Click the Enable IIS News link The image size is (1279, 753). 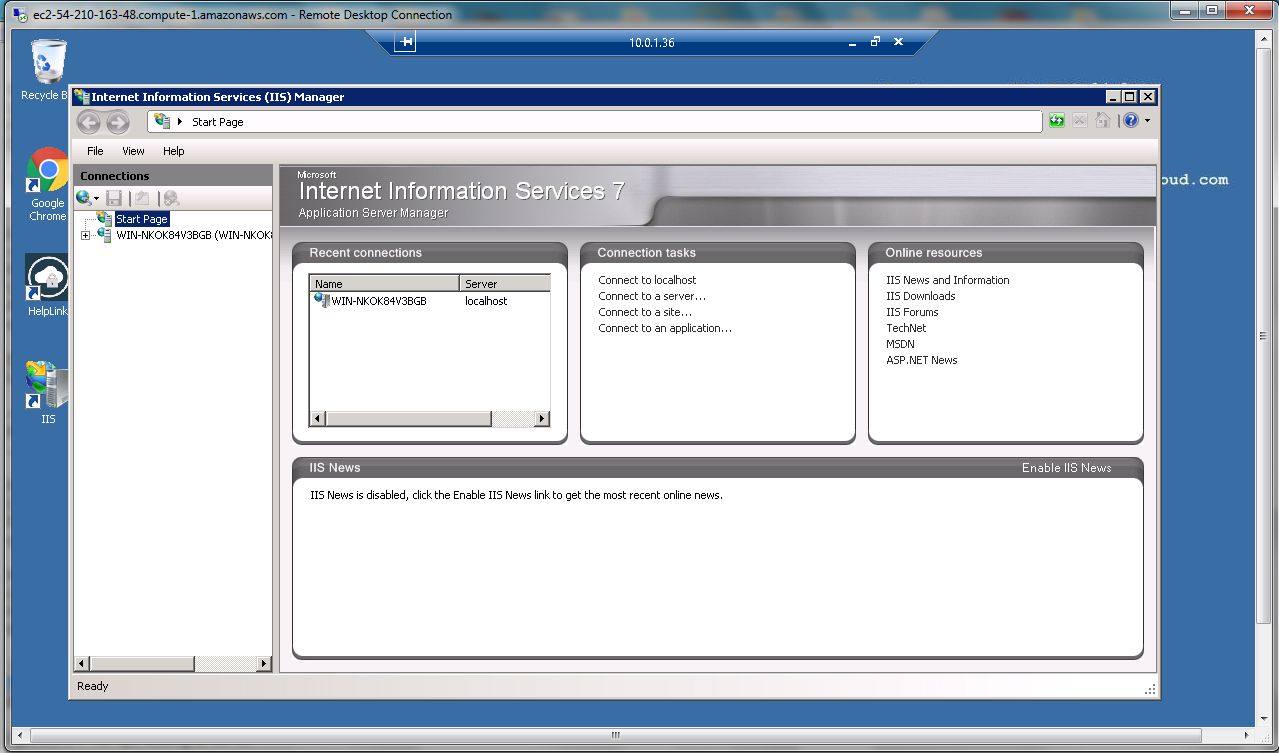(x=1066, y=468)
